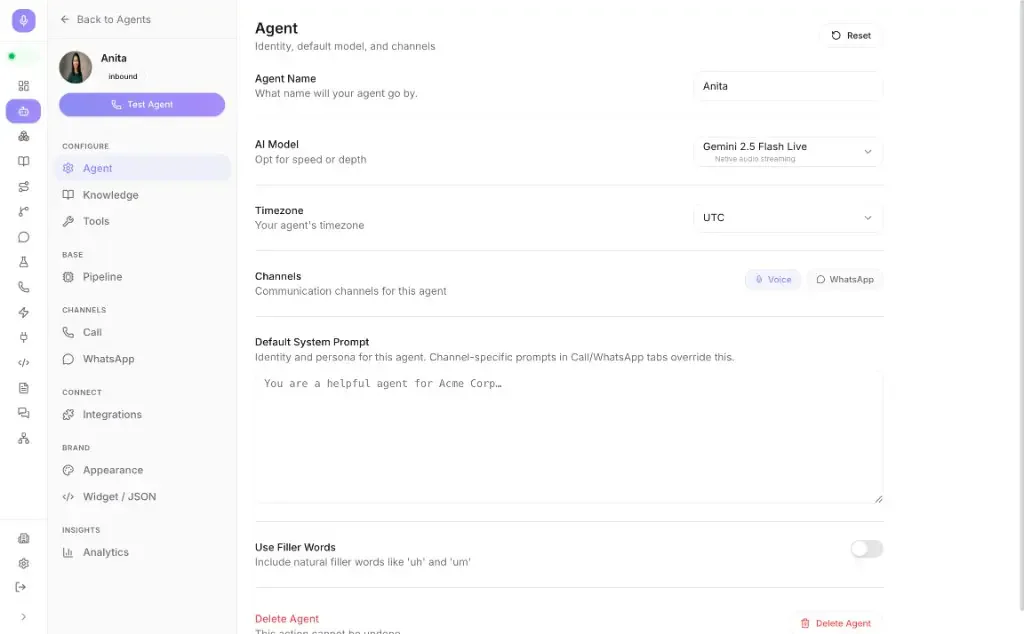Toggle the WhatsApp channel chip

coord(844,279)
